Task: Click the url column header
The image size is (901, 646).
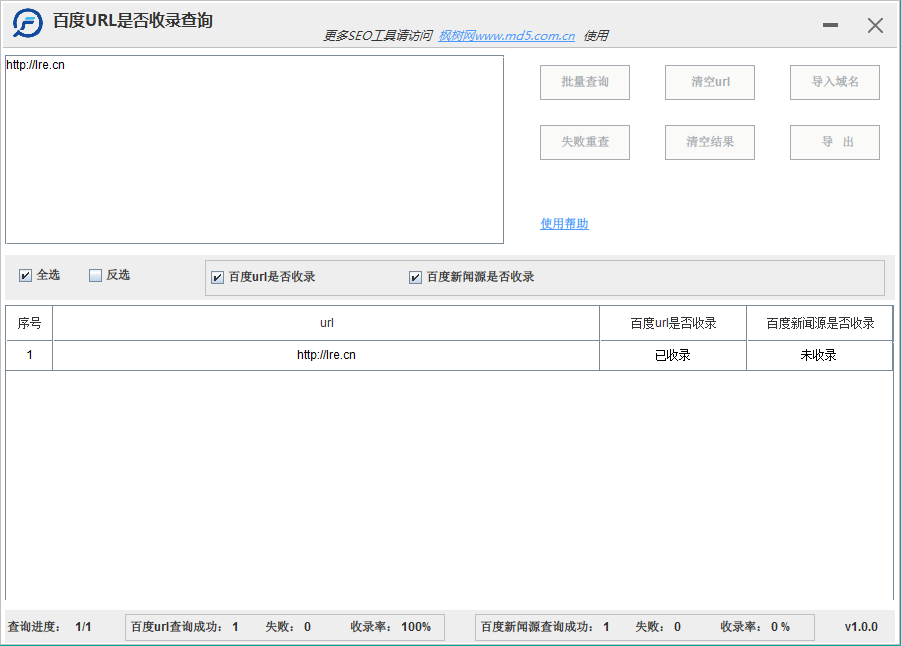Action: point(326,323)
